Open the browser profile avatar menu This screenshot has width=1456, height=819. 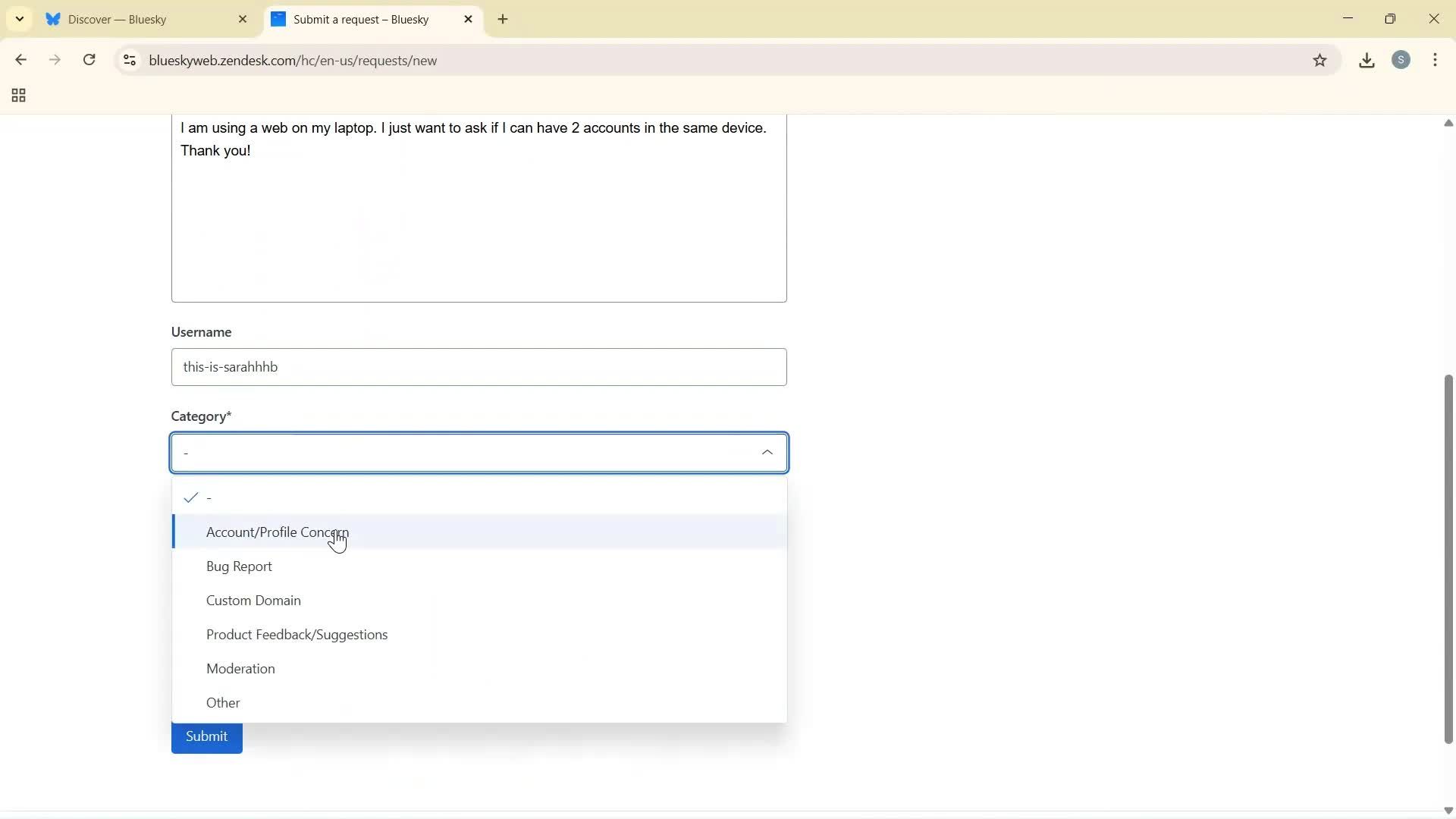coord(1401,60)
